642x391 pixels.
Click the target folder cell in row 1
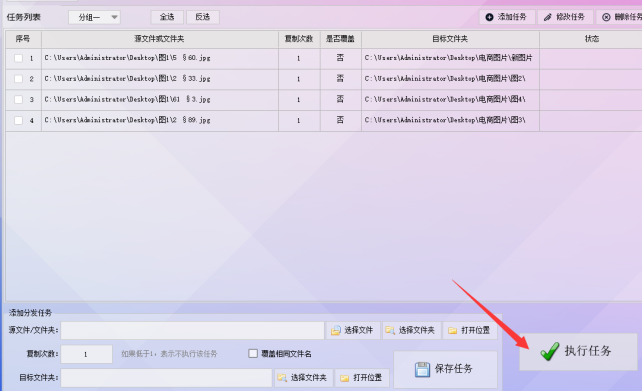(449, 58)
